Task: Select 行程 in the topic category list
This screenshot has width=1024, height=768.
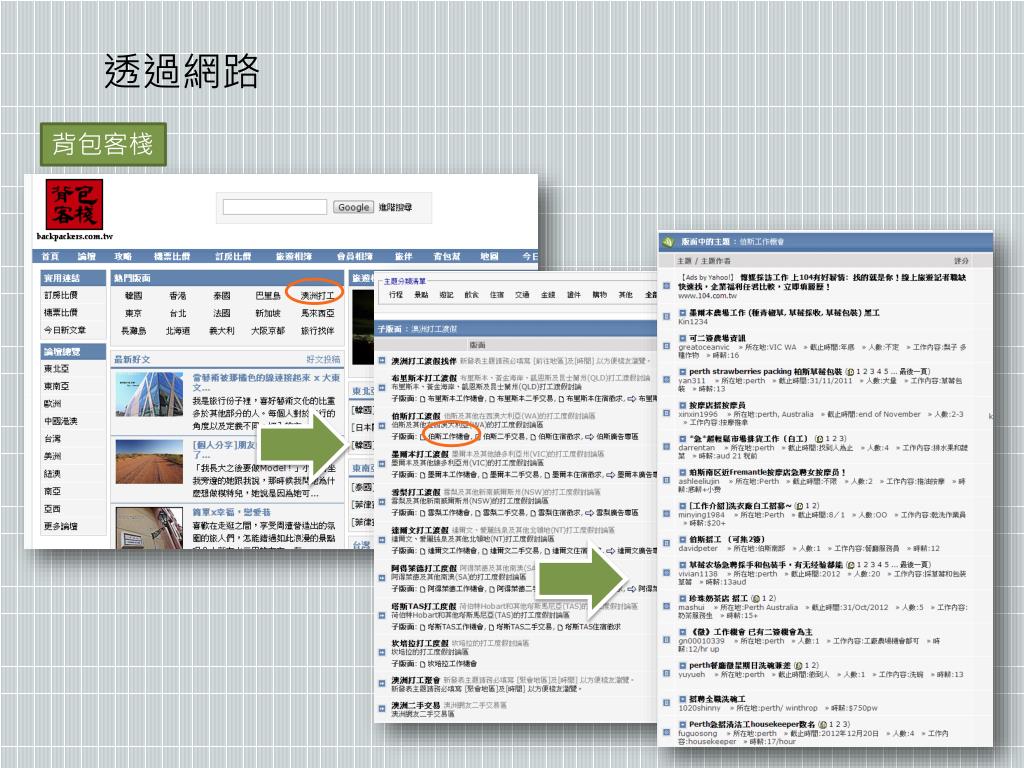Action: coord(396,295)
